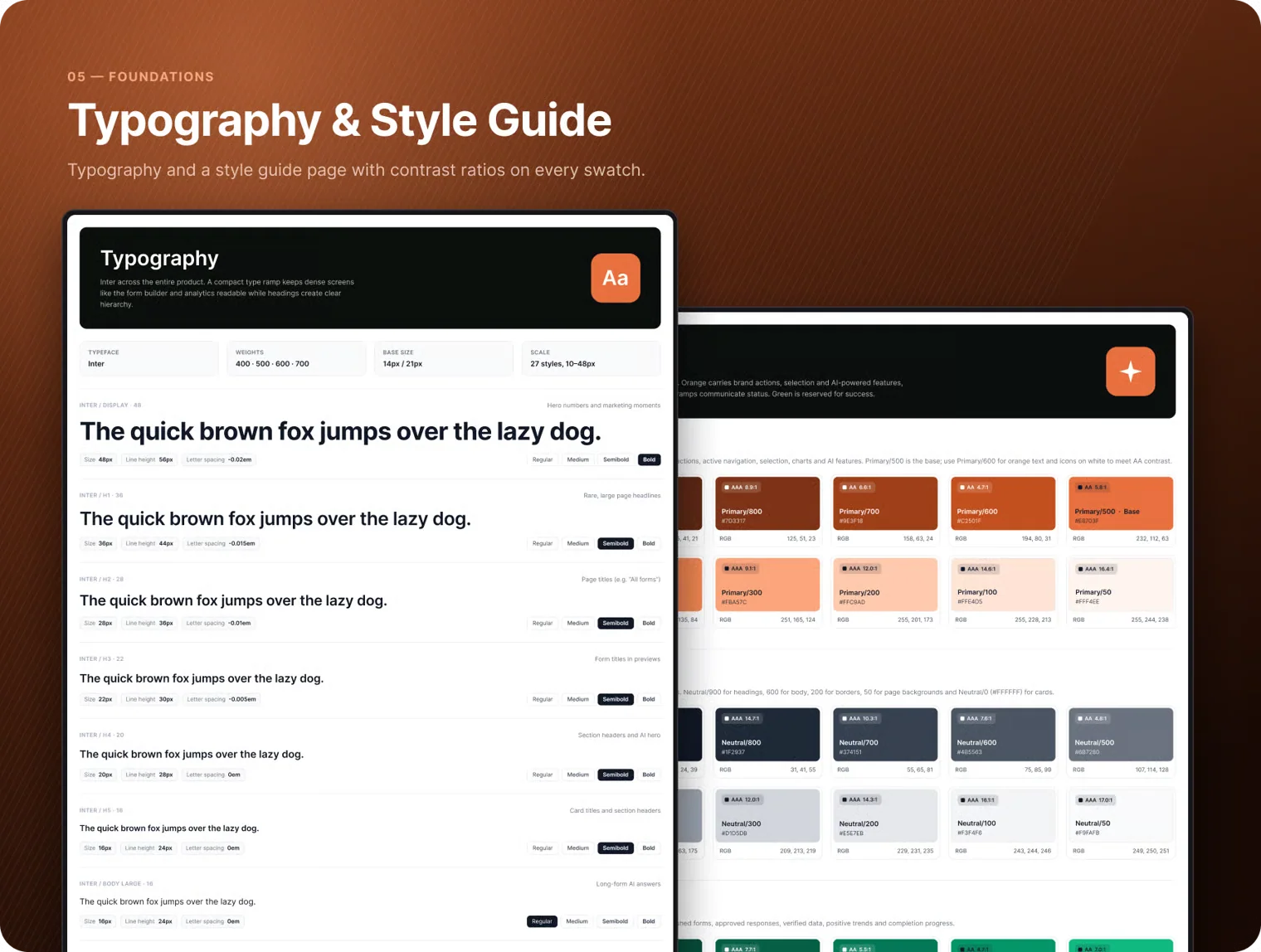Click the Primary/100 color swatch

[x=1003, y=585]
